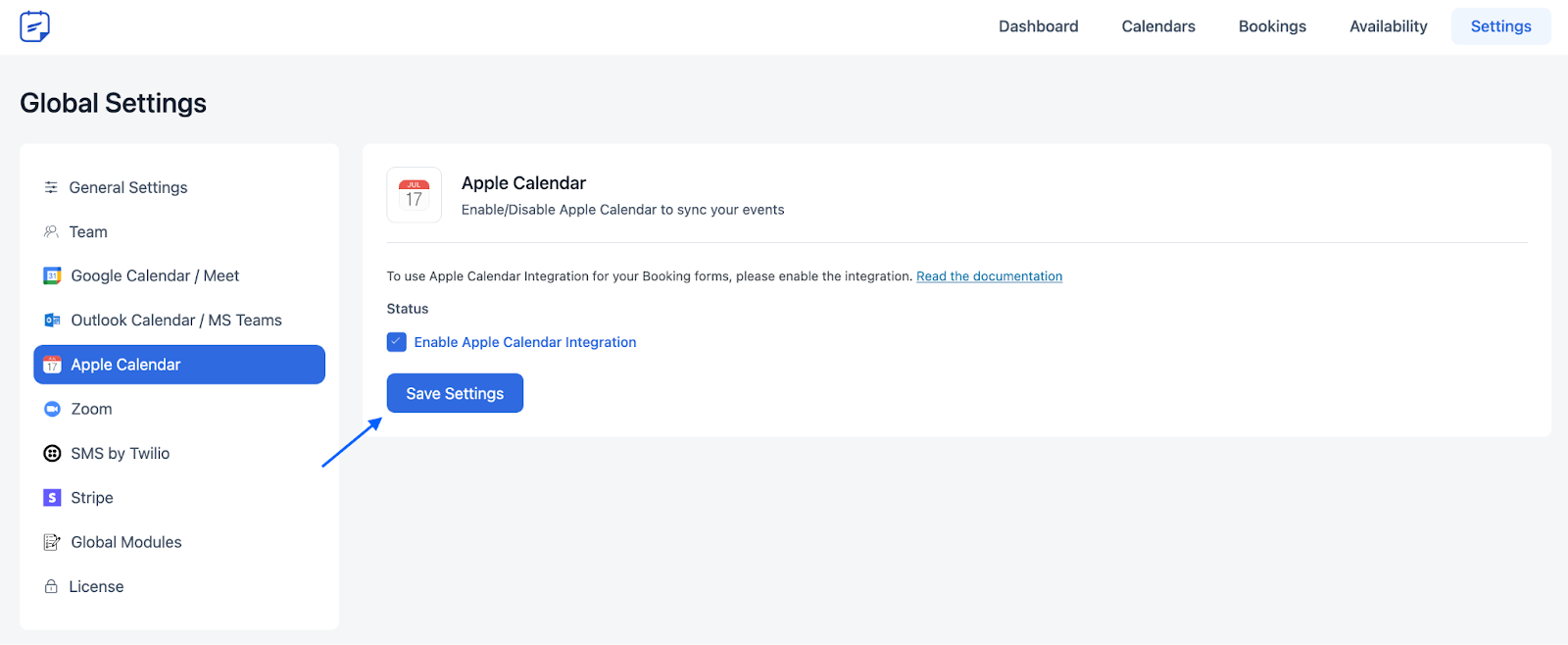Click Save Settings button
Screen dimensions: 1568x645
(x=455, y=393)
